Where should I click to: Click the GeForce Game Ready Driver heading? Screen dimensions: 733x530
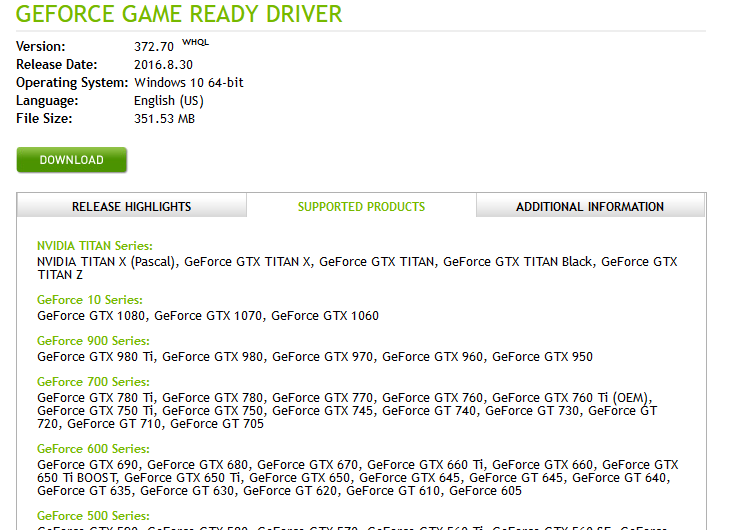click(x=179, y=14)
